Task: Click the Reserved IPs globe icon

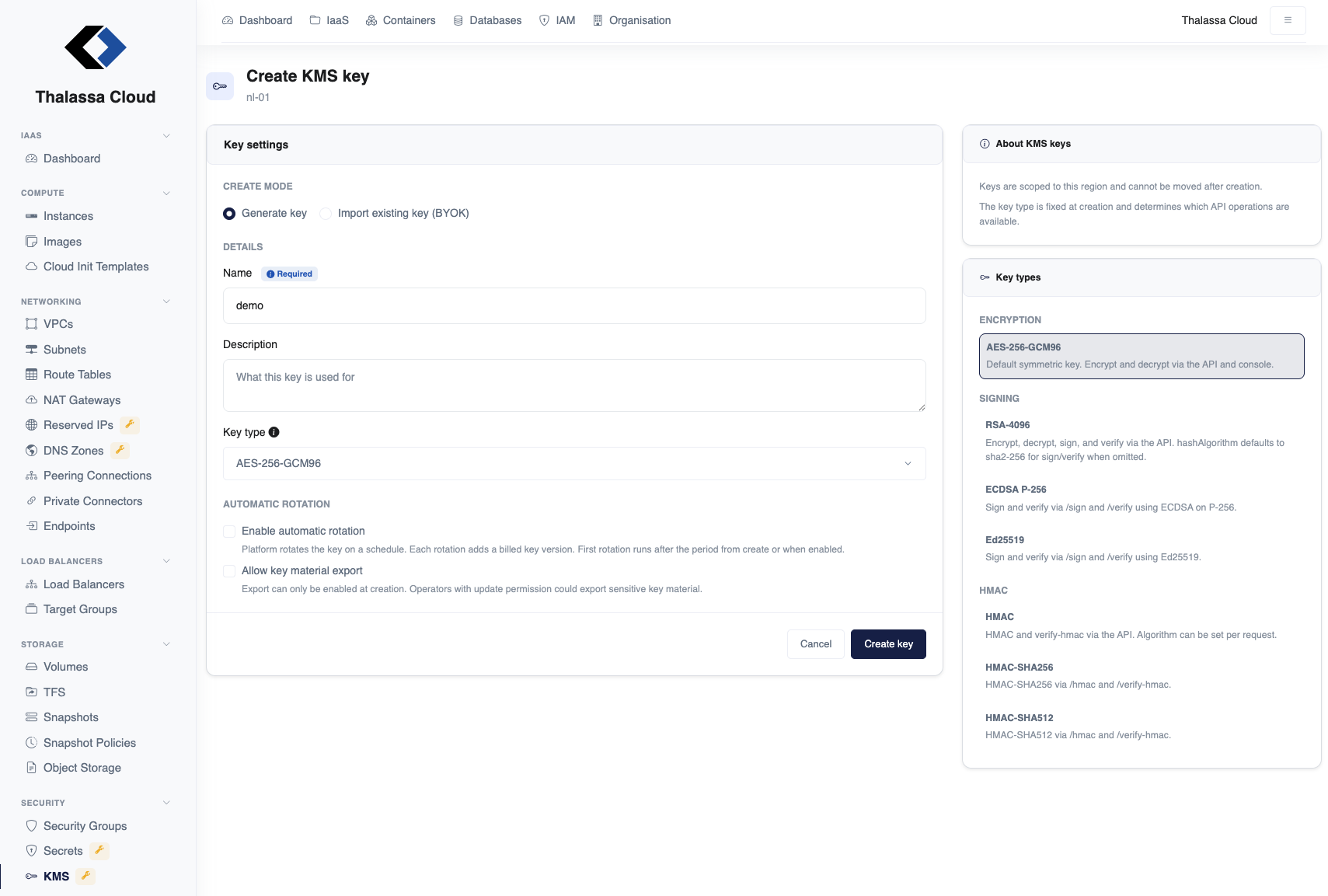Action: (31, 425)
